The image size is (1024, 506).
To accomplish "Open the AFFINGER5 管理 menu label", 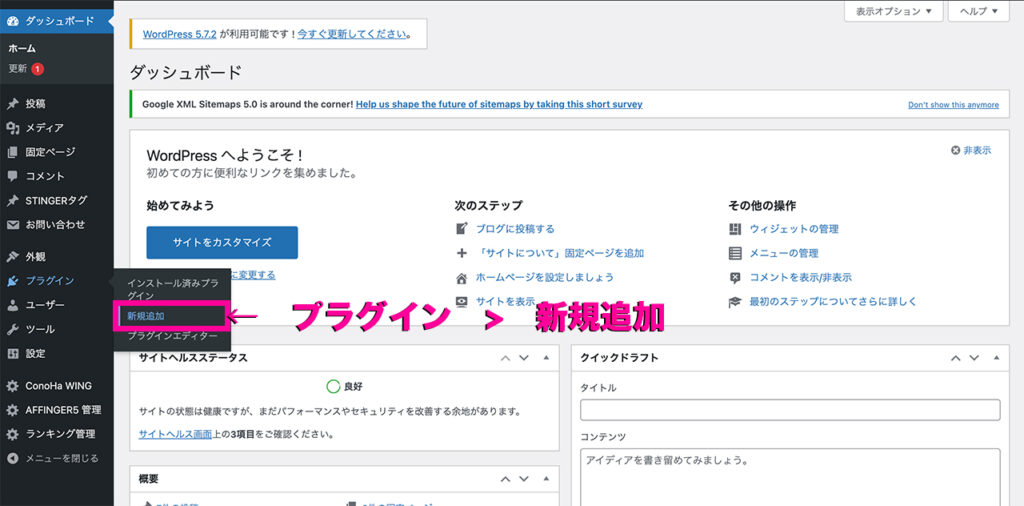I will click(63, 410).
